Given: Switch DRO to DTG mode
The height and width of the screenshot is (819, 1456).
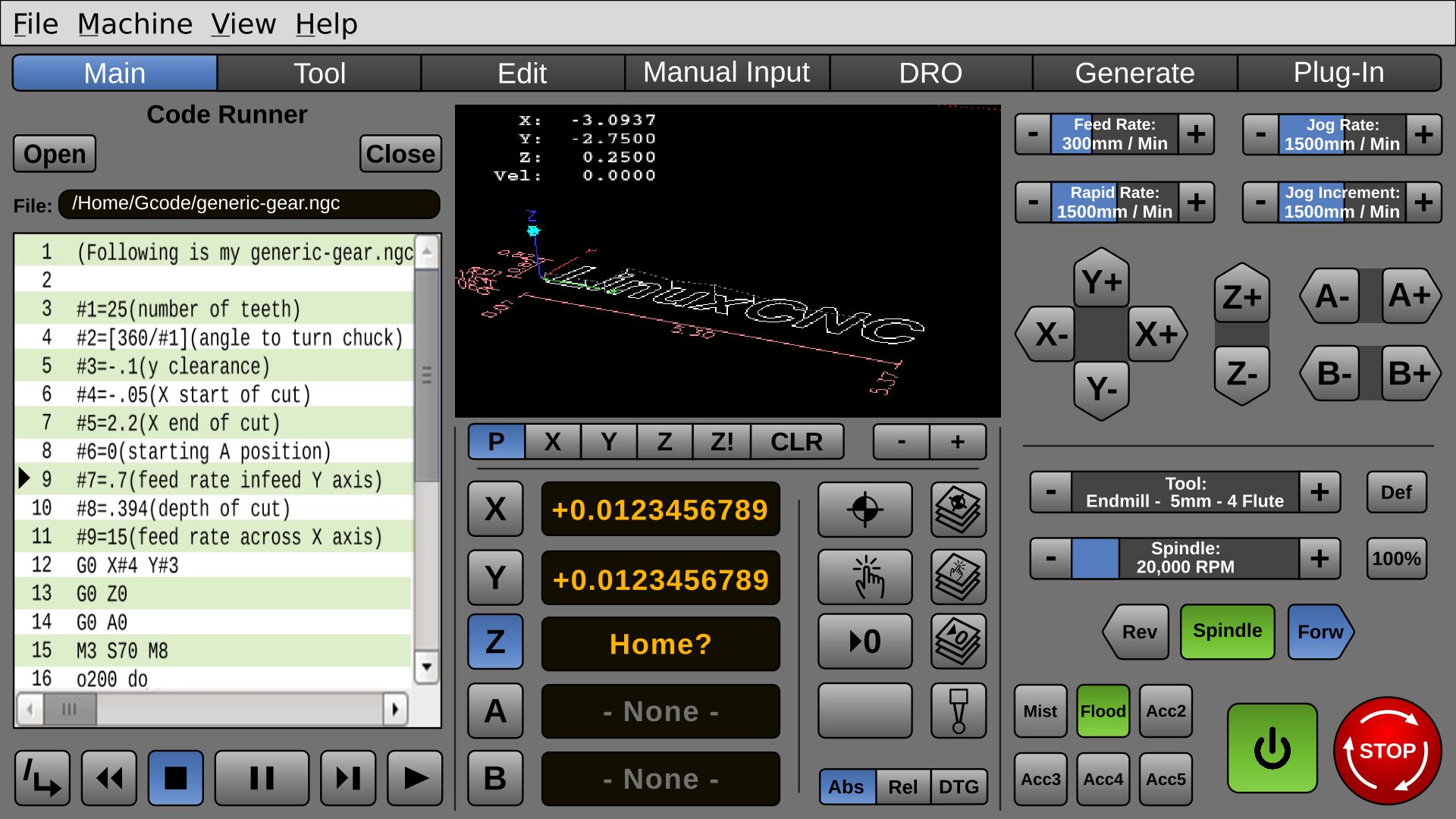Looking at the screenshot, I should point(959,787).
